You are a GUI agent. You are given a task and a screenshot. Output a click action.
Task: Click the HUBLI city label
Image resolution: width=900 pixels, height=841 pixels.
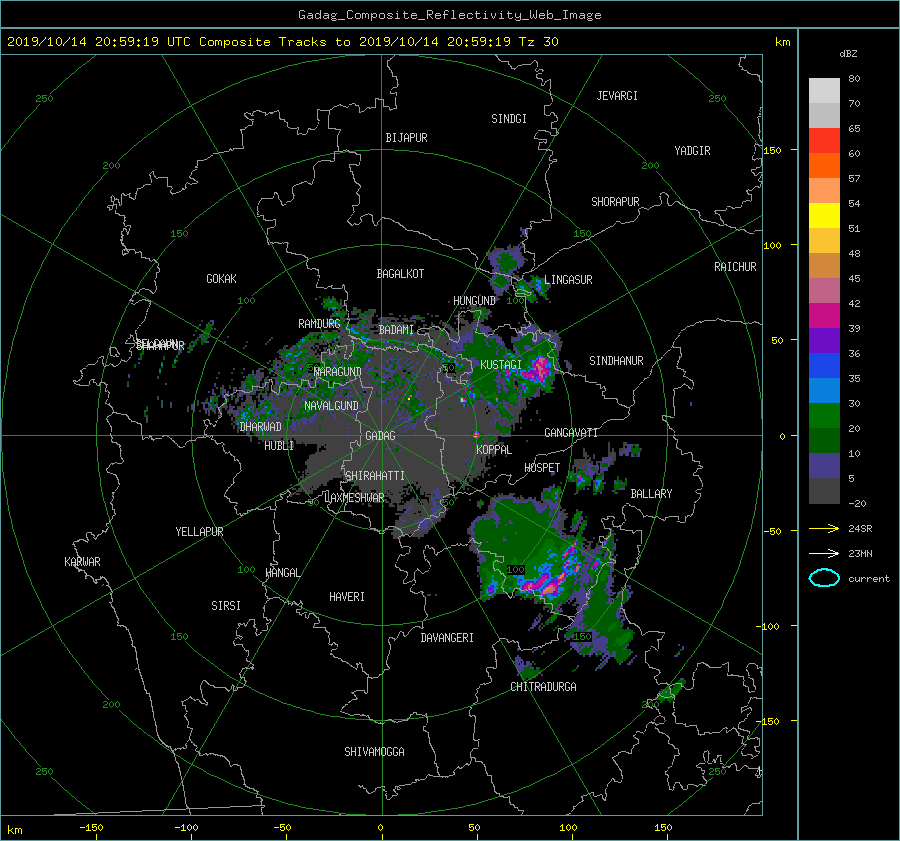point(279,446)
